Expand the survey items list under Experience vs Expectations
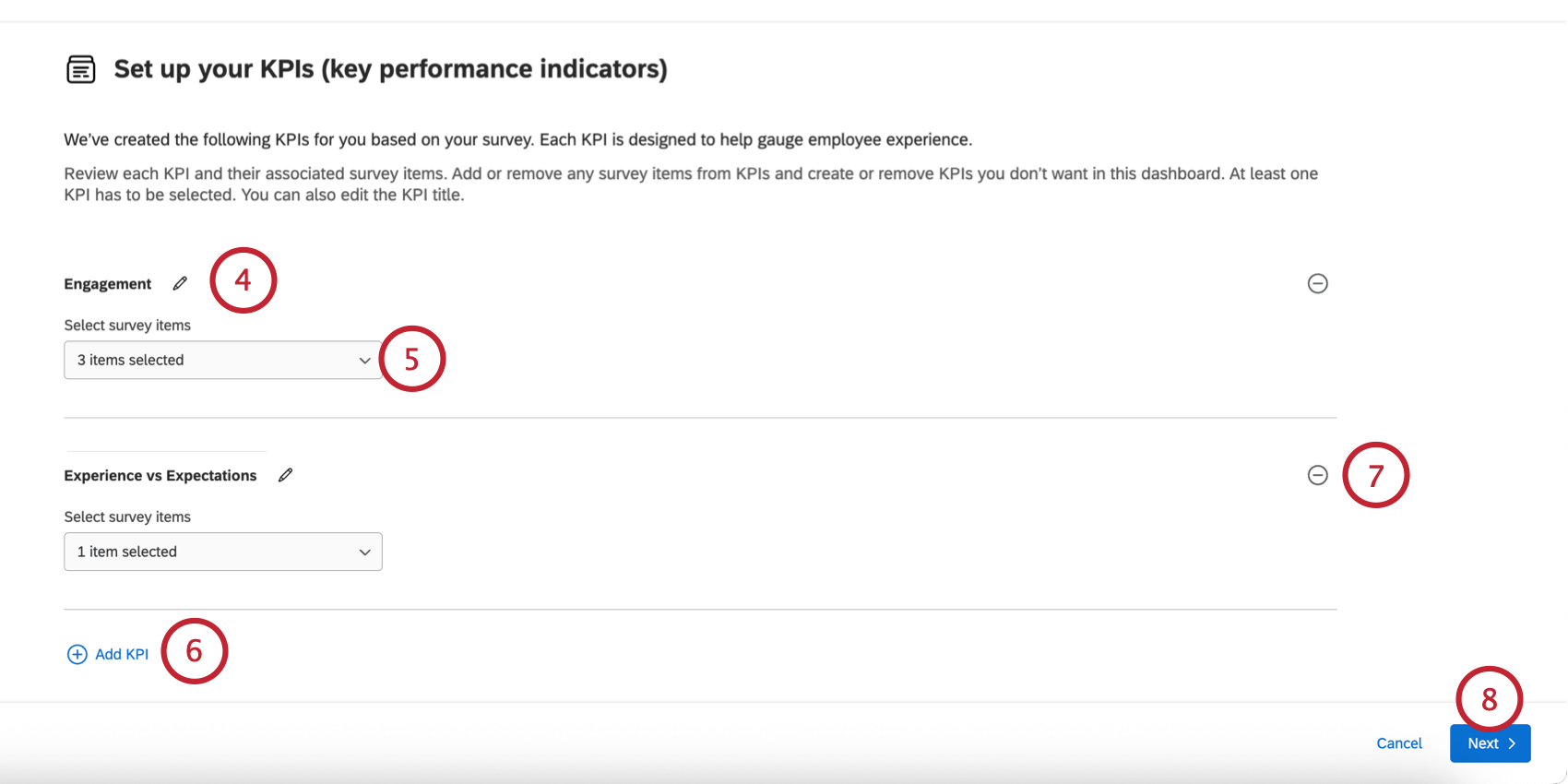The image size is (1568, 784). click(x=365, y=552)
